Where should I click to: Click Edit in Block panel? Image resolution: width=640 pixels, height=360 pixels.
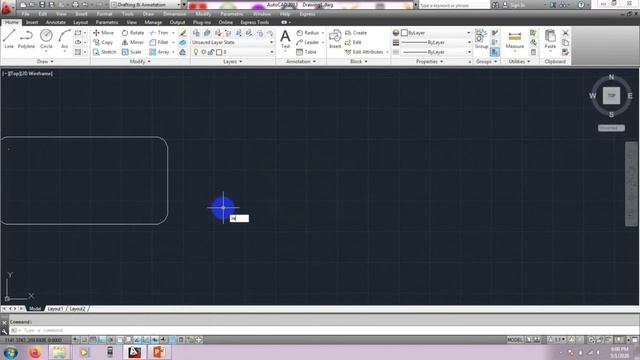click(353, 42)
